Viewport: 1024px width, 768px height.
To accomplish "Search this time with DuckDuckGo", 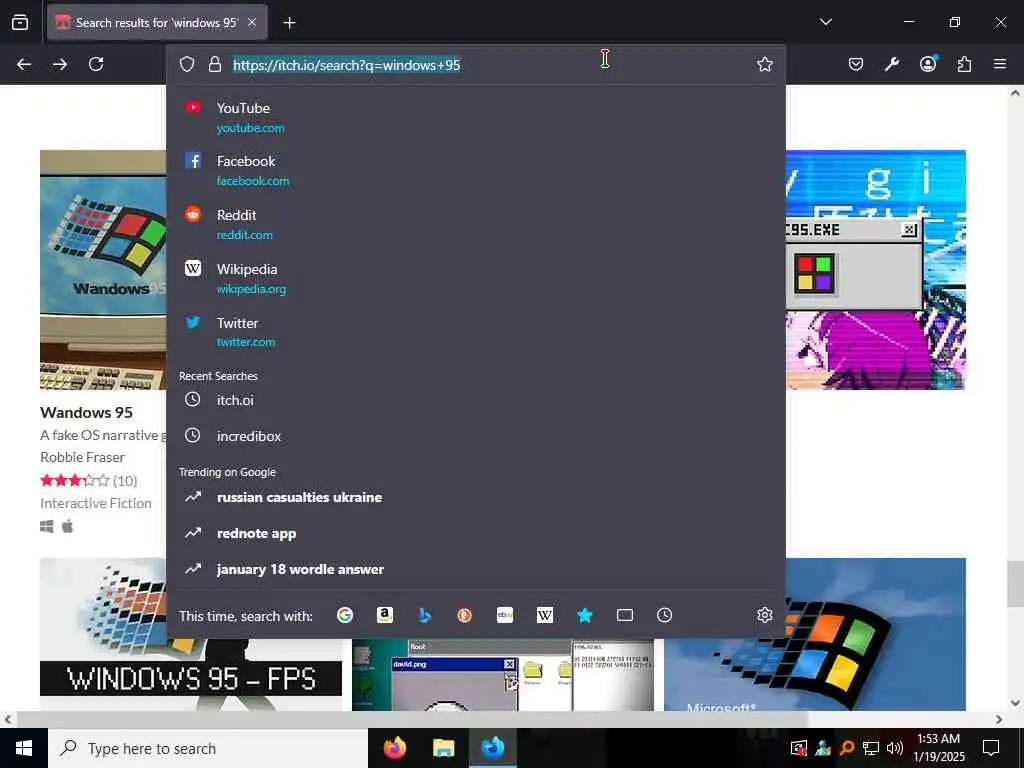I will [464, 615].
